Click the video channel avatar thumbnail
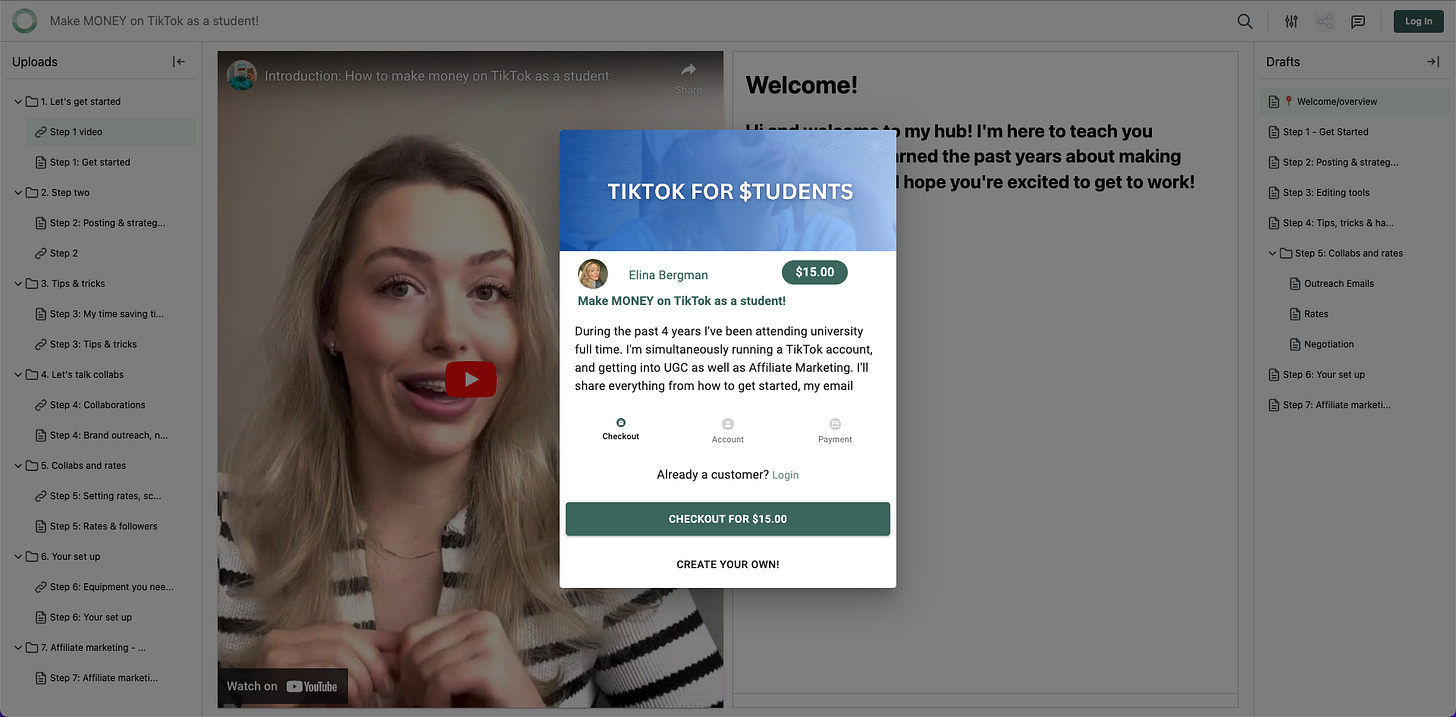This screenshot has height=717, width=1456. point(242,75)
